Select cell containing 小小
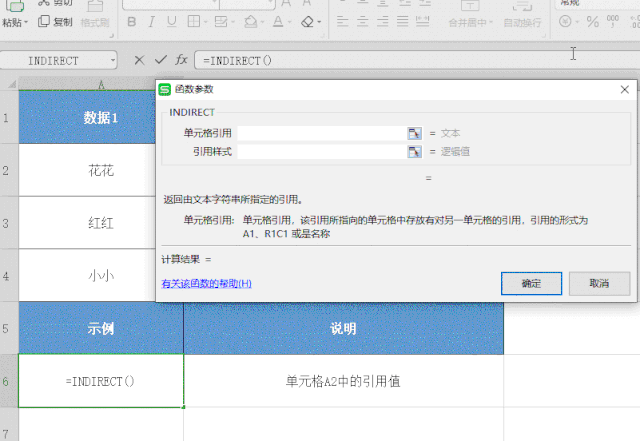The width and height of the screenshot is (640, 441). coord(87,276)
